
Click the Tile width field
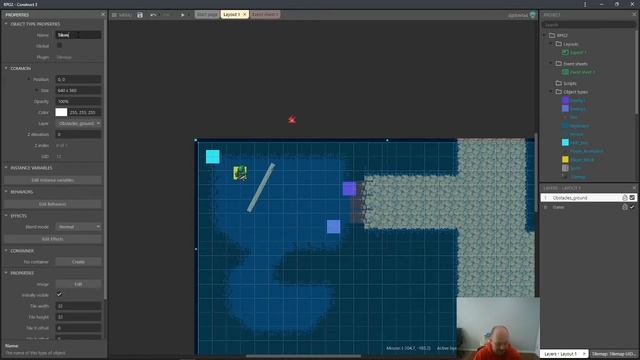pyautogui.click(x=78, y=306)
